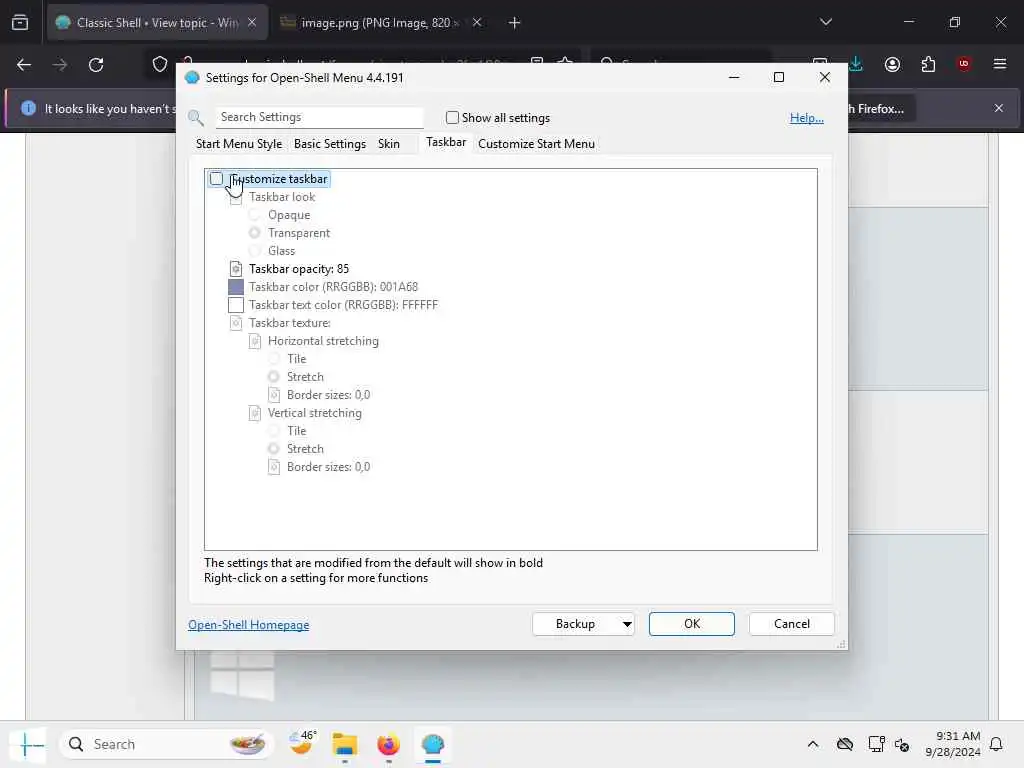Select the Taskbar look row
Image resolution: width=1024 pixels, height=768 pixels.
[x=281, y=197]
